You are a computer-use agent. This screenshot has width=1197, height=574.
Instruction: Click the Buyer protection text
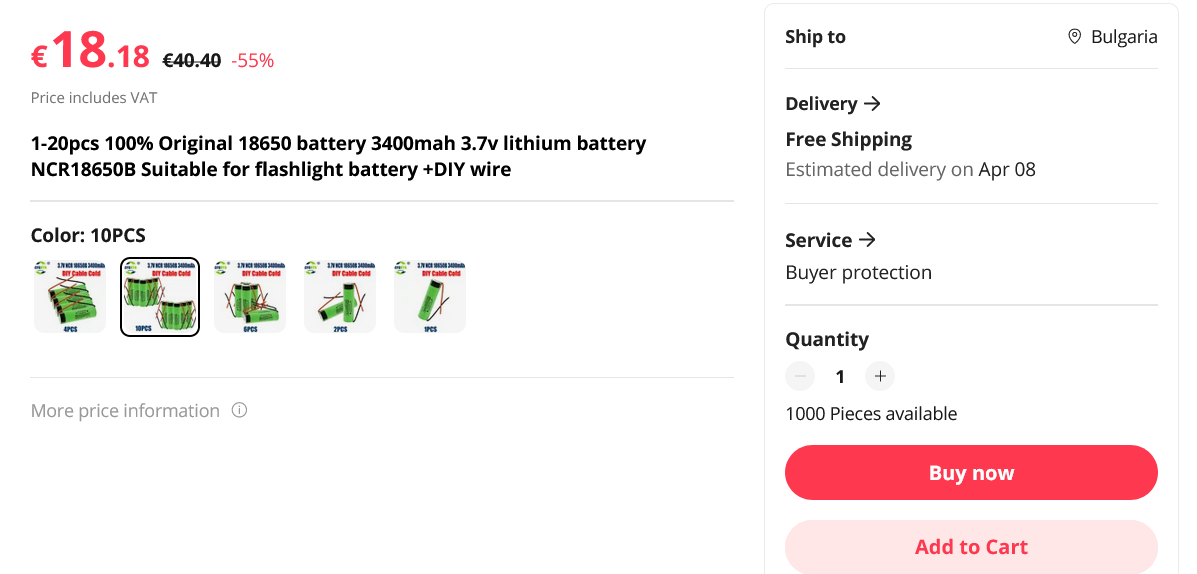(858, 272)
